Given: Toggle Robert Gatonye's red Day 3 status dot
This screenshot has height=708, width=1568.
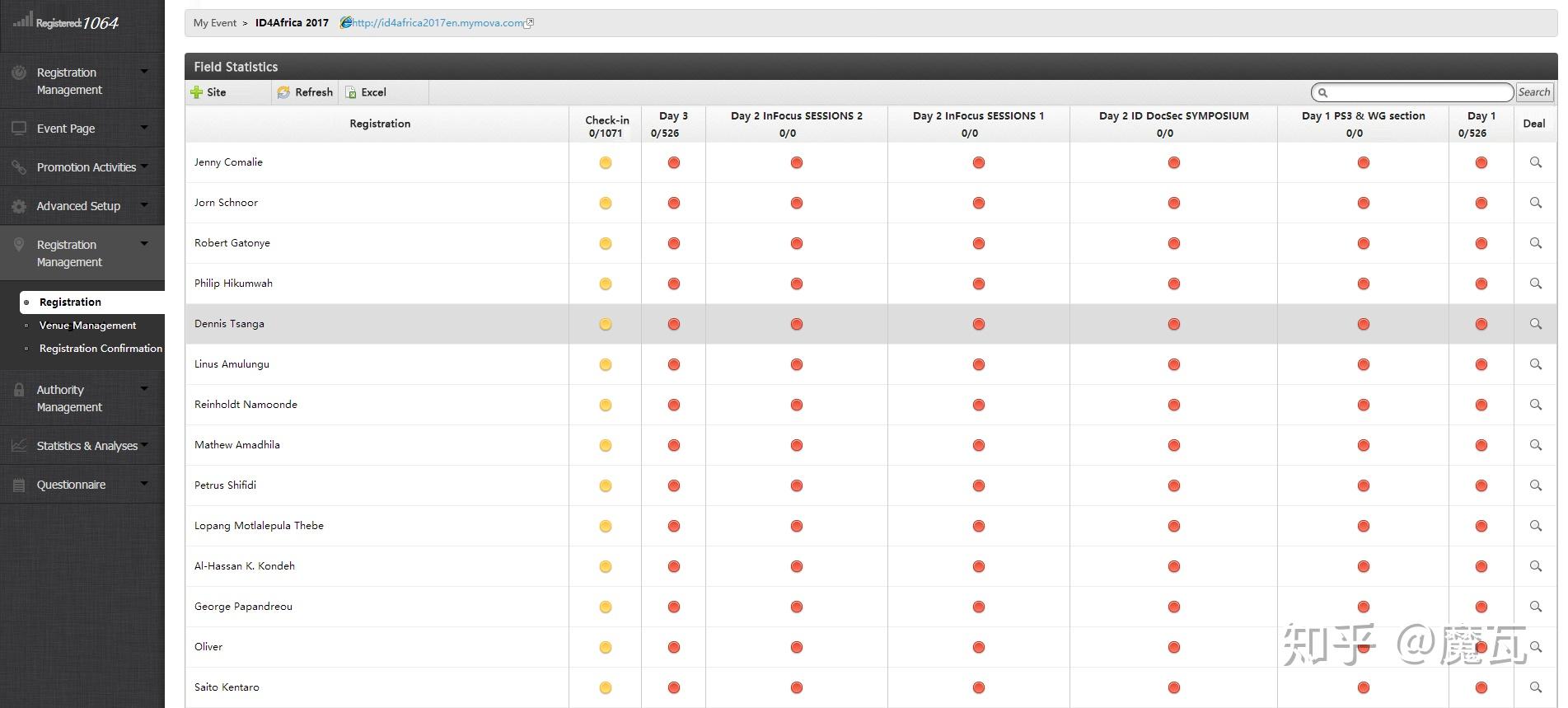Looking at the screenshot, I should click(x=674, y=243).
